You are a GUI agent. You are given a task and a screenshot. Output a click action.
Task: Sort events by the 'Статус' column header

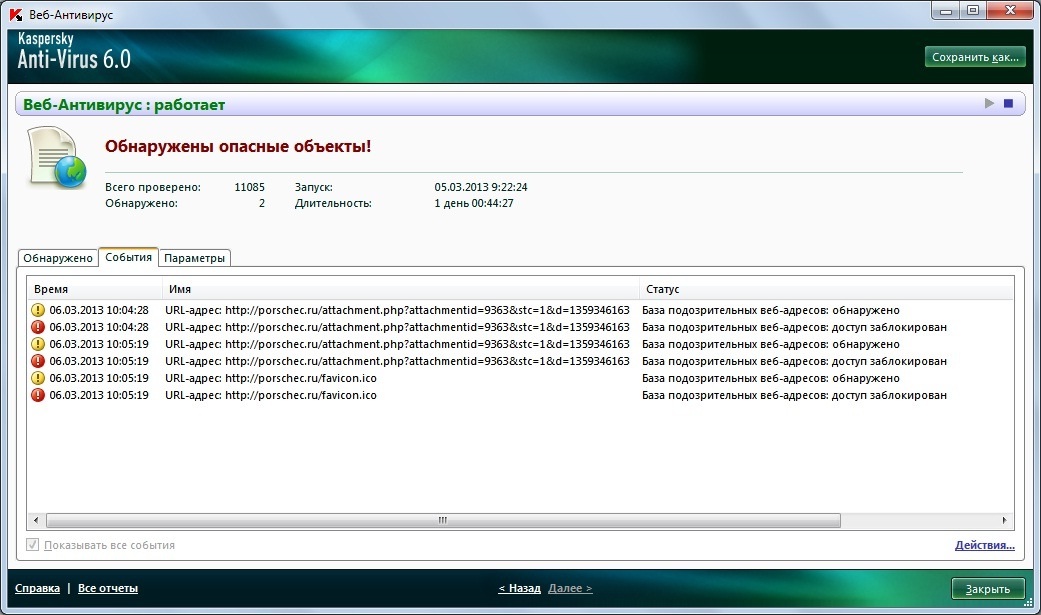click(x=827, y=289)
